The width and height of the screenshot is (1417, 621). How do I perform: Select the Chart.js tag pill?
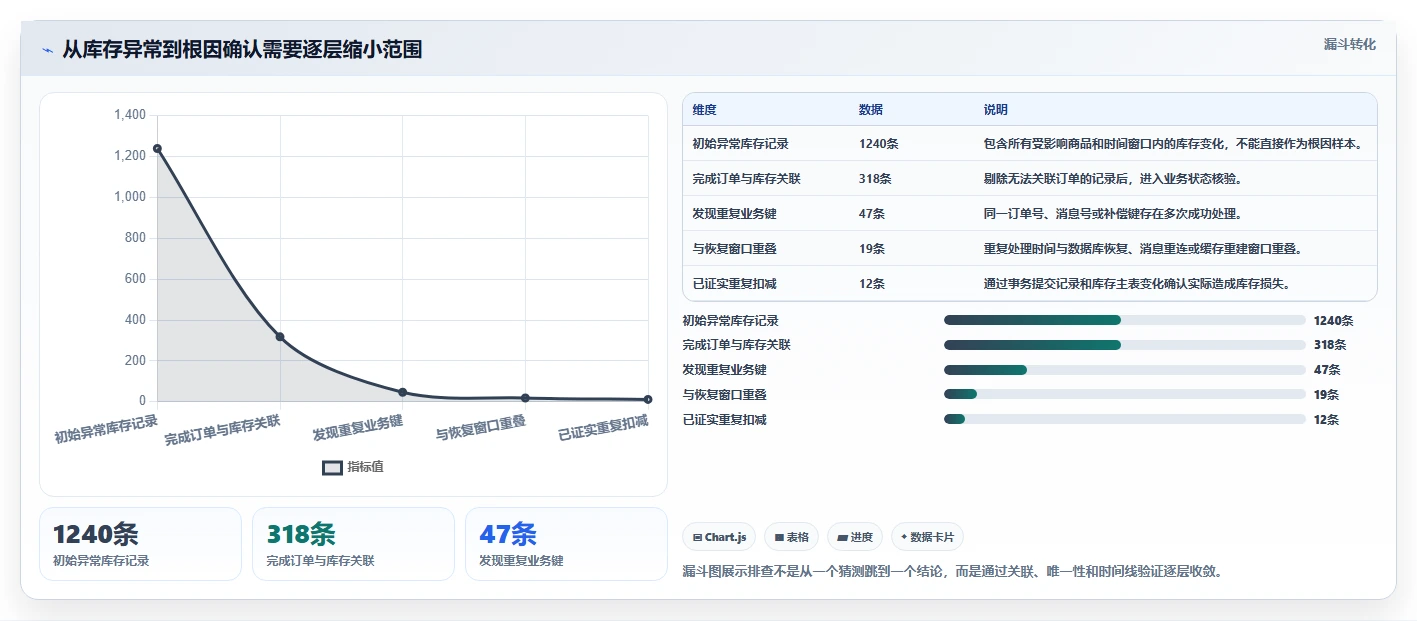tap(719, 537)
